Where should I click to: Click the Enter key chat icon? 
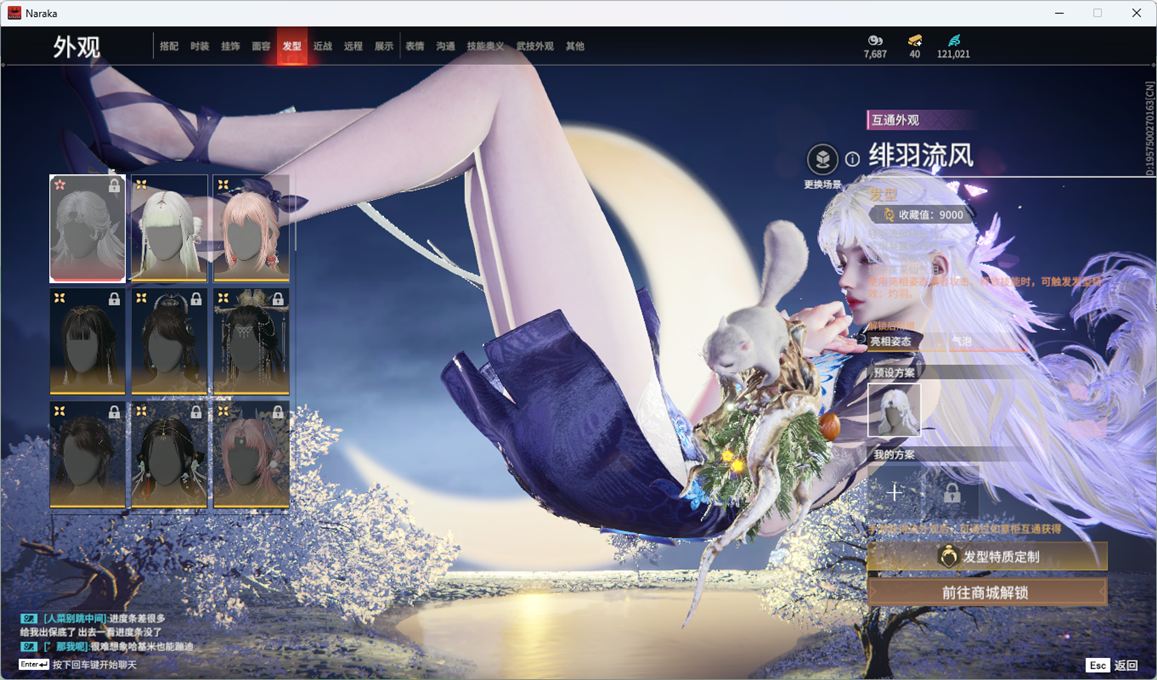(33, 664)
